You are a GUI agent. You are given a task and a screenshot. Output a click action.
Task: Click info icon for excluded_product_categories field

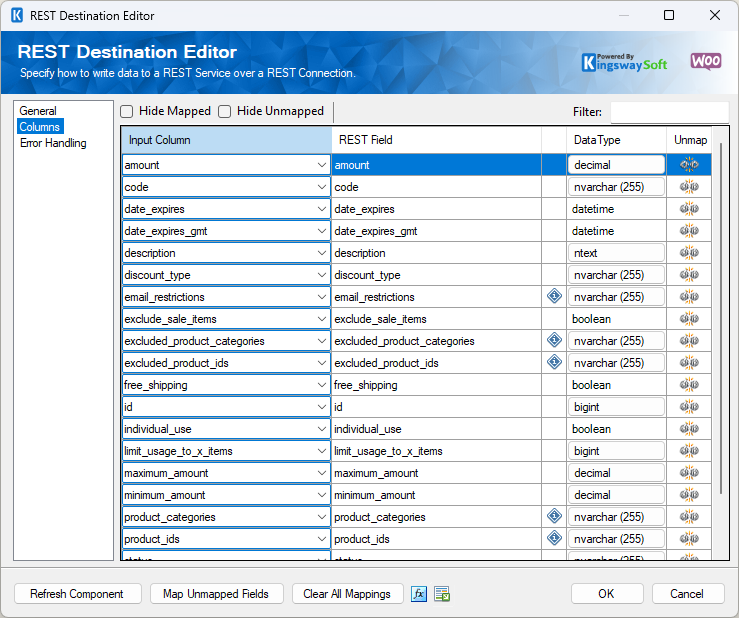tap(554, 340)
